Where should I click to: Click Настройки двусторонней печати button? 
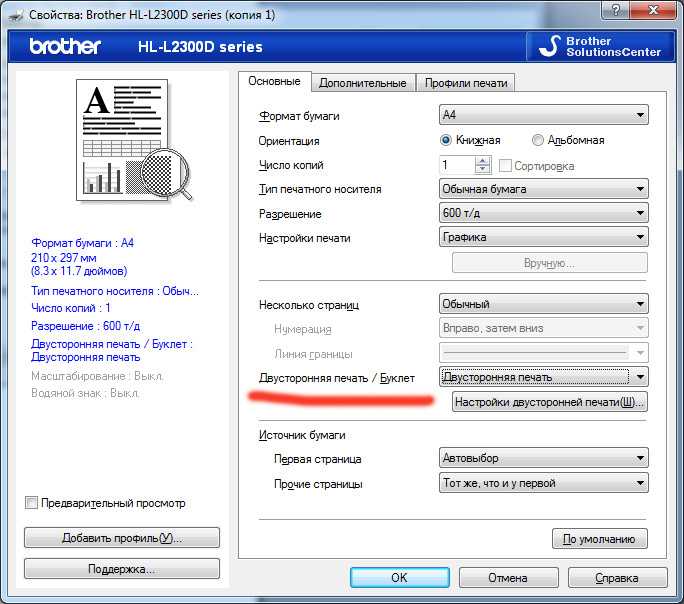click(550, 402)
